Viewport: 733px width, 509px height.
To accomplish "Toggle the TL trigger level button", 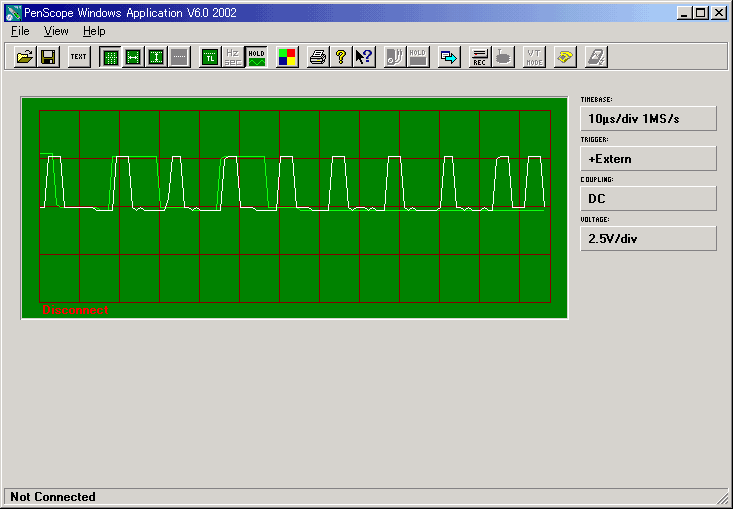I will pos(209,57).
